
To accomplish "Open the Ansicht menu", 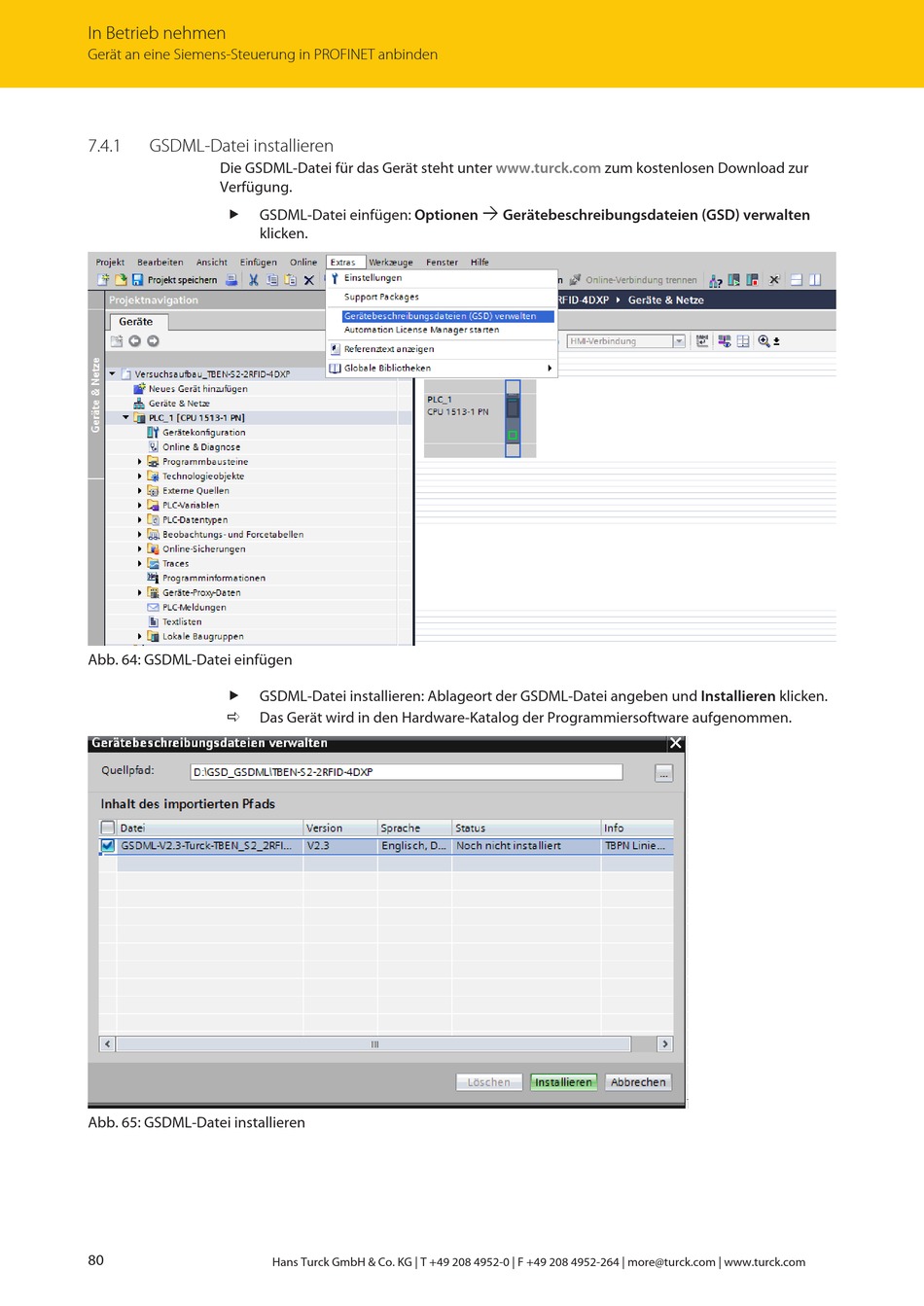I will point(212,263).
